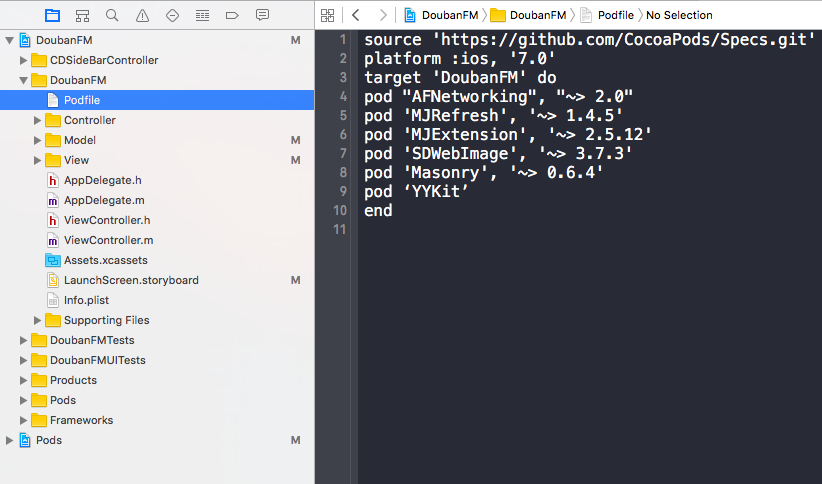This screenshot has width=822, height=484.
Task: Select the CDSideBarController folder row
Action: pos(157,60)
